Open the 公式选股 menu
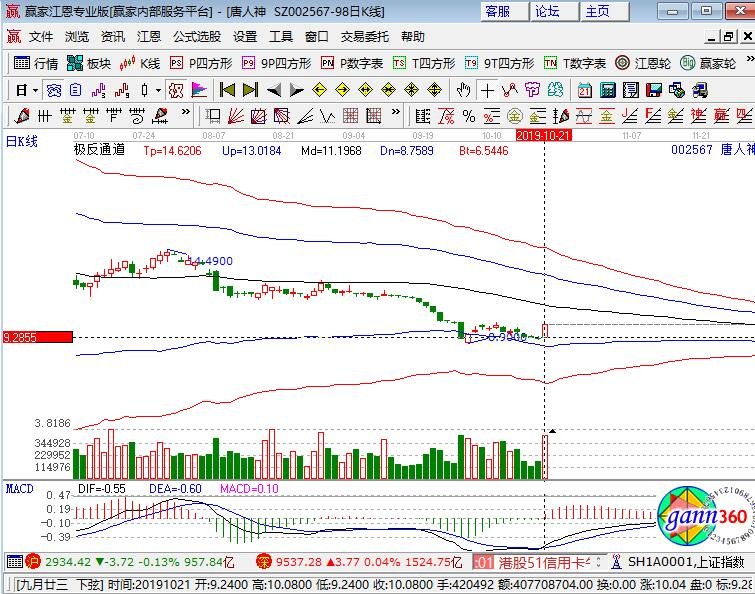 tap(197, 37)
